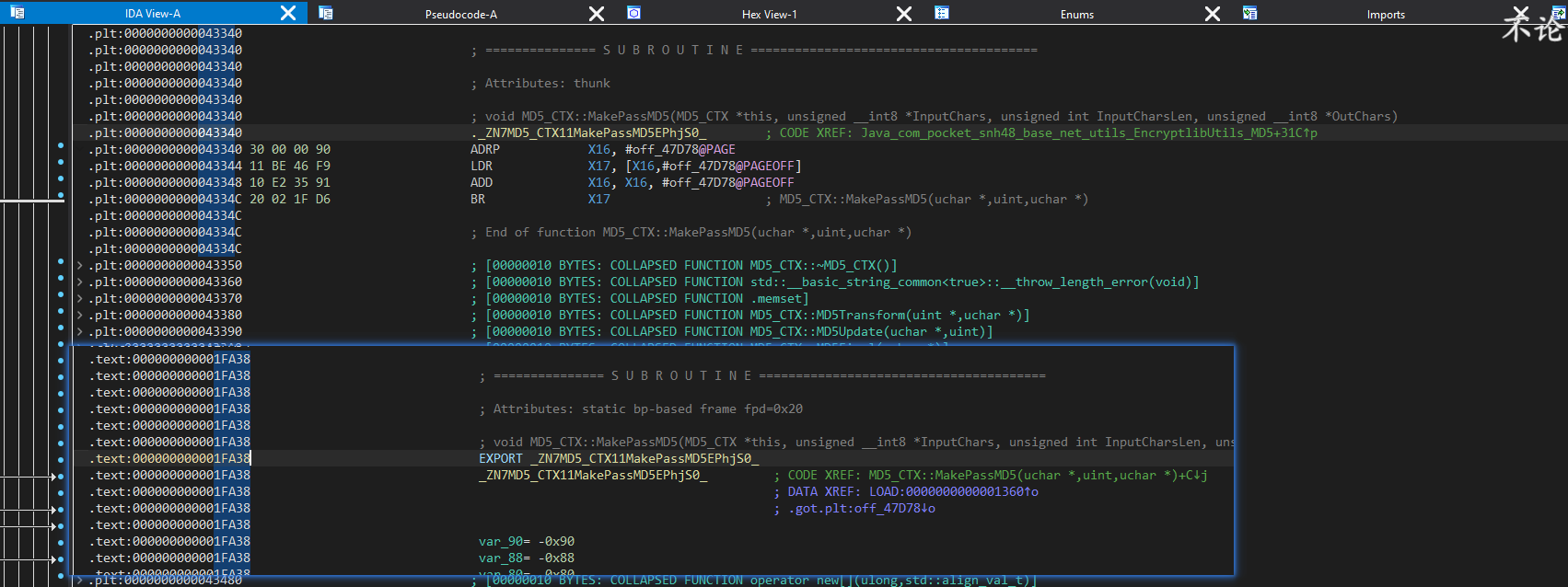
Task: Expand collapsed function MD5_CTX::~MD5_CTX()
Action: click(80, 266)
